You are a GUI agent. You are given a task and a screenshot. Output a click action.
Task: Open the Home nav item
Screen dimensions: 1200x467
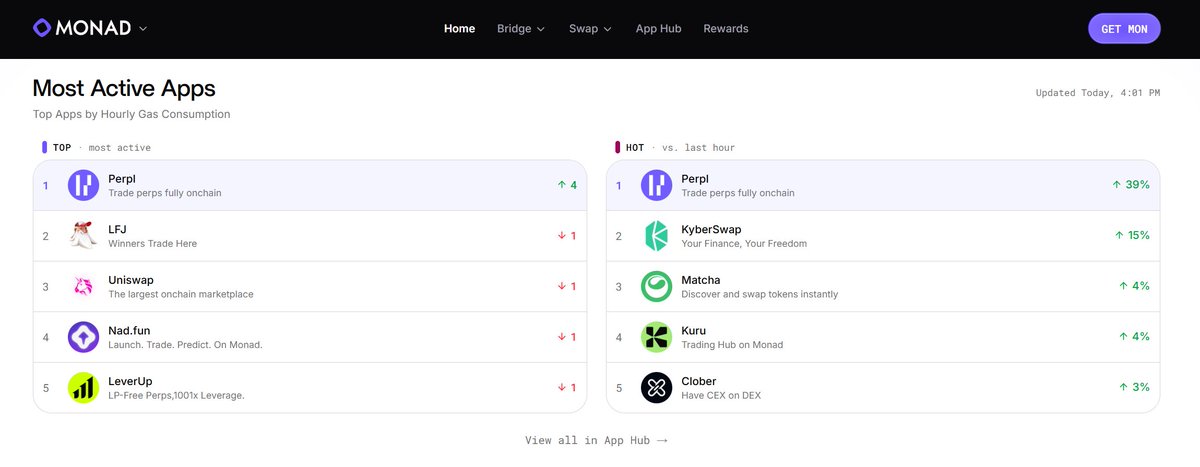(459, 29)
